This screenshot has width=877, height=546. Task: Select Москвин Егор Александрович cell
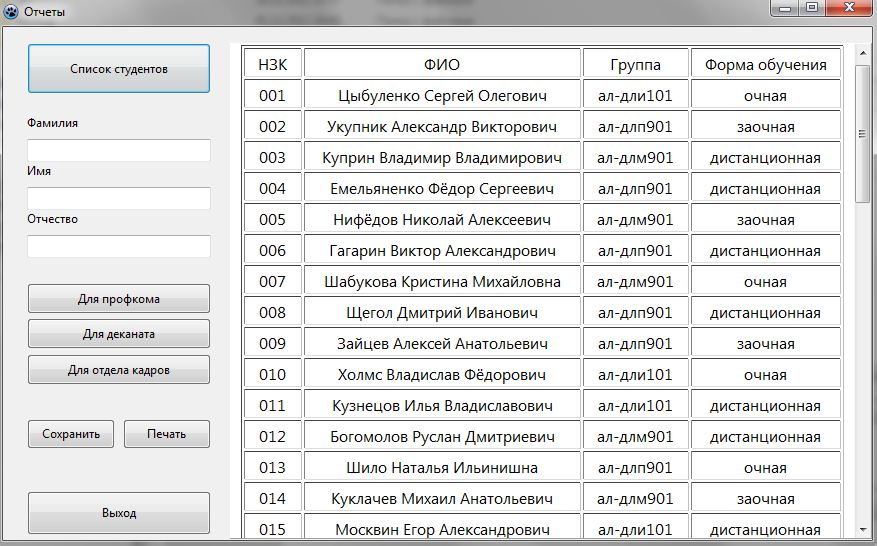point(442,528)
